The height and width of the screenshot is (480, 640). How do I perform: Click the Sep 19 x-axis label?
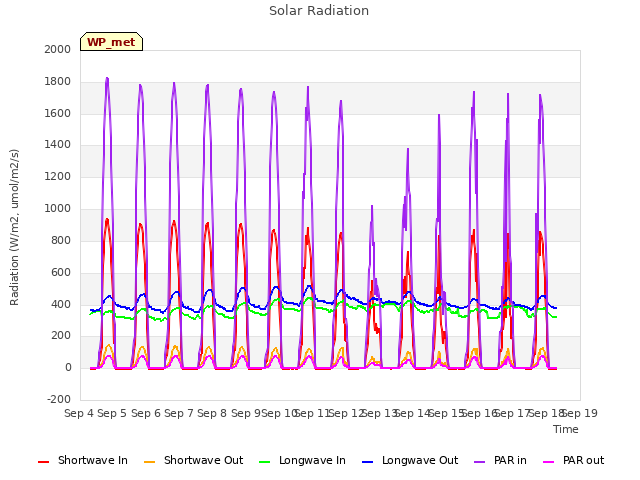580,413
